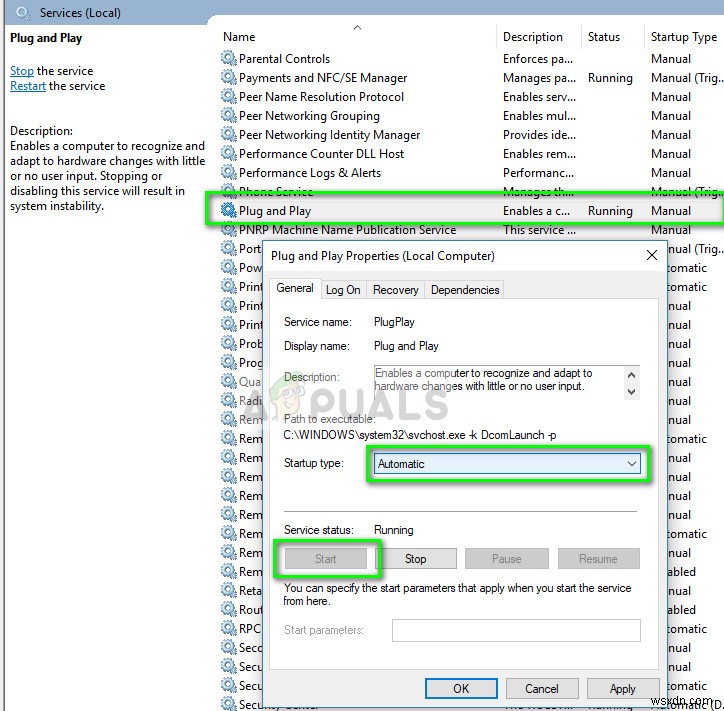This screenshot has width=724, height=711.
Task: Click the gear icon of the Prog service row
Action: pyautogui.click(x=229, y=362)
